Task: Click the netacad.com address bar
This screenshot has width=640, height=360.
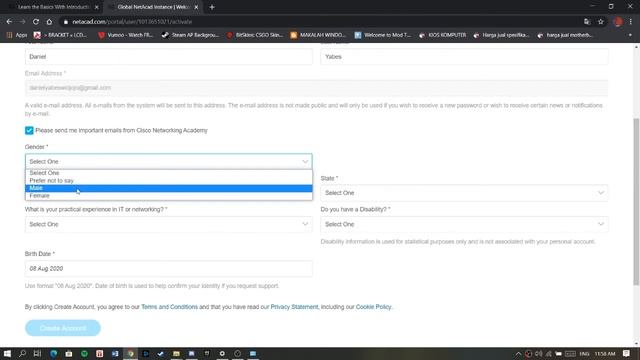Action: (318, 22)
